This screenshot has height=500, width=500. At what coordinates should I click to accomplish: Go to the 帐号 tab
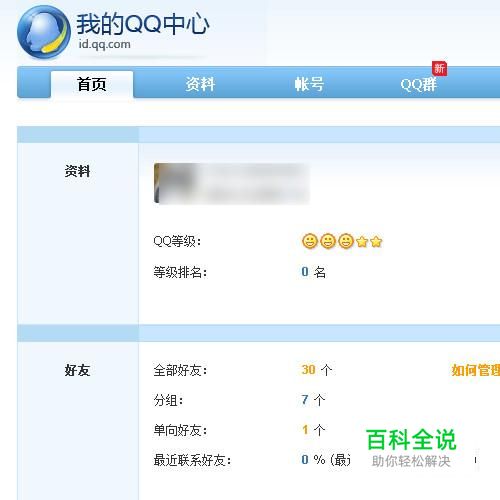coord(309,84)
